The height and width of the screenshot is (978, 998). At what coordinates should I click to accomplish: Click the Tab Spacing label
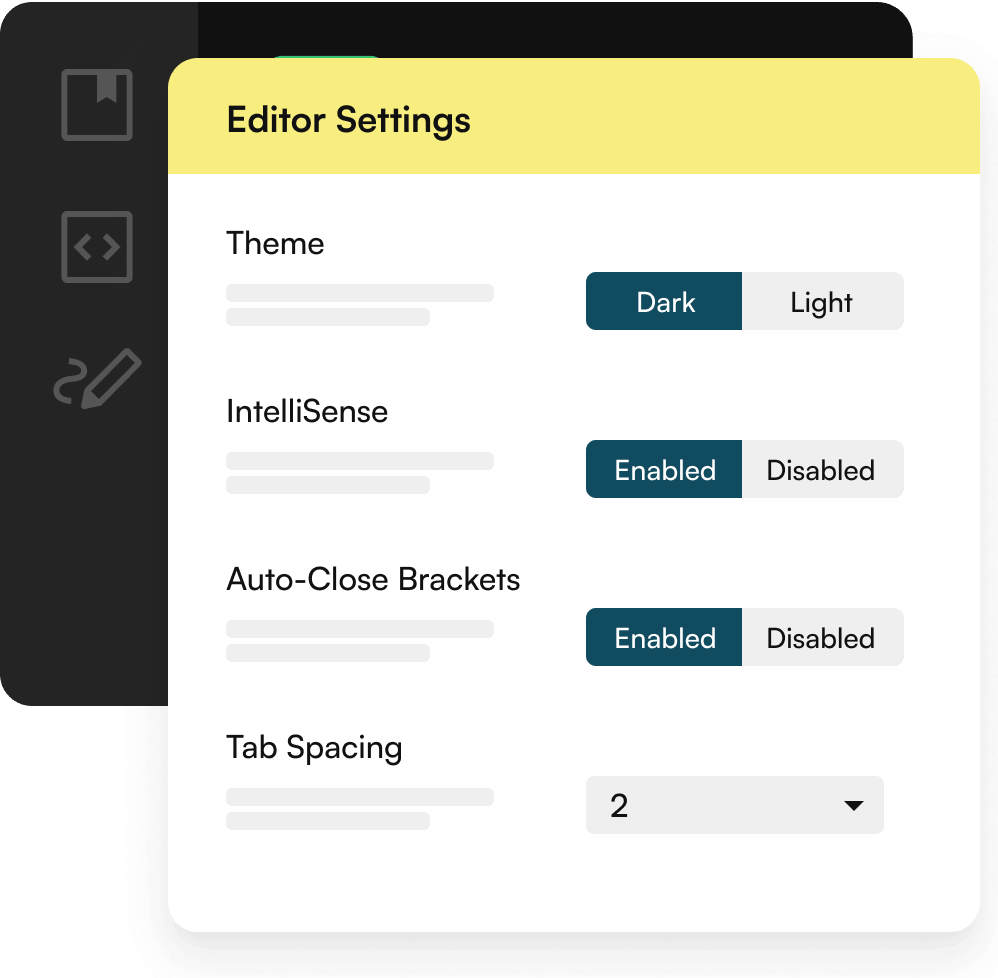click(x=314, y=747)
